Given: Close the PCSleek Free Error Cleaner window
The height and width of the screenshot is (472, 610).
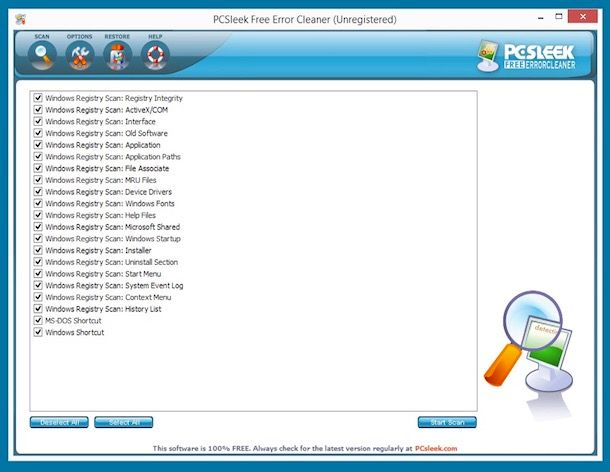Looking at the screenshot, I should (582, 16).
